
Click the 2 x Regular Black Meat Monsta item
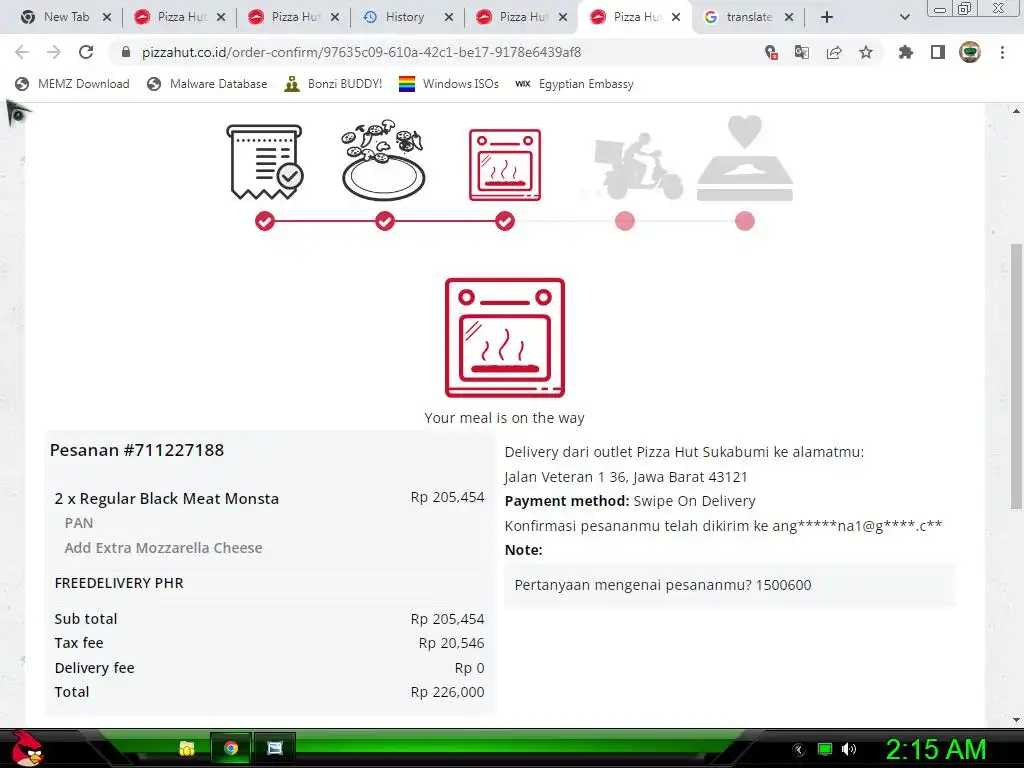[167, 498]
